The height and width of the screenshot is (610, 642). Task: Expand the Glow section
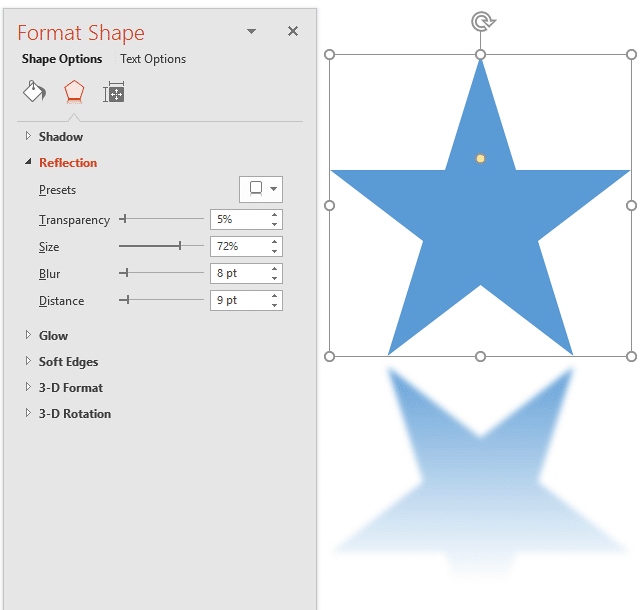53,336
